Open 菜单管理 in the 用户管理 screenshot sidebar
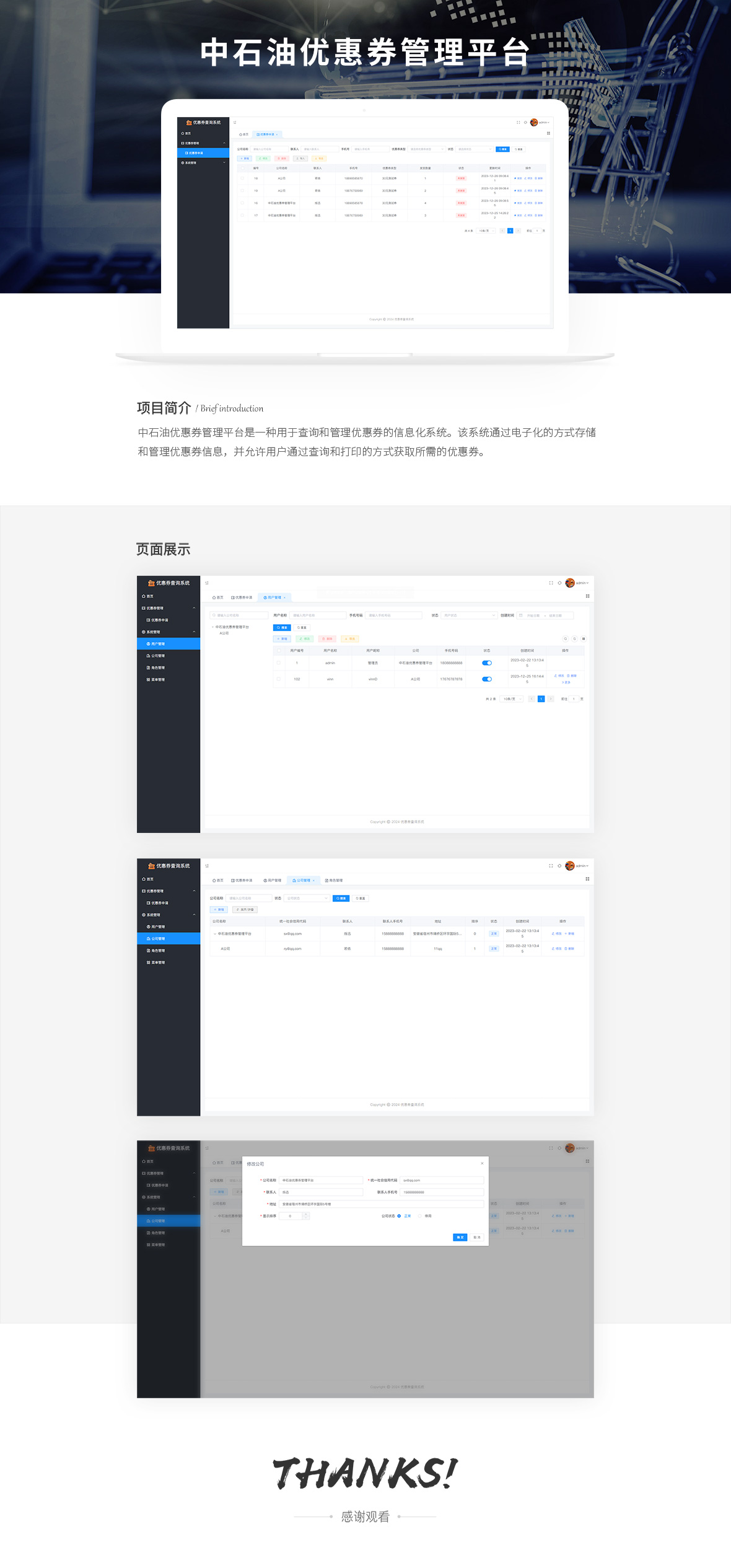This screenshot has width=731, height=1568. (x=169, y=679)
